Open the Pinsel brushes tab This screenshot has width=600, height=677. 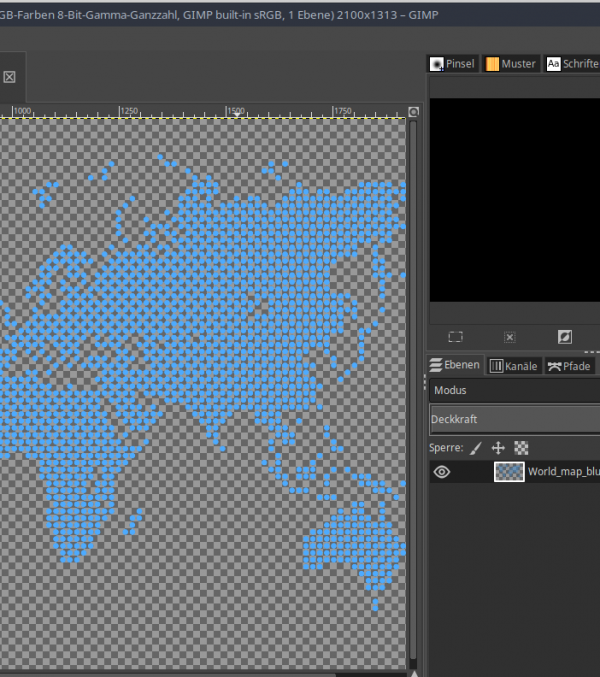coord(453,64)
